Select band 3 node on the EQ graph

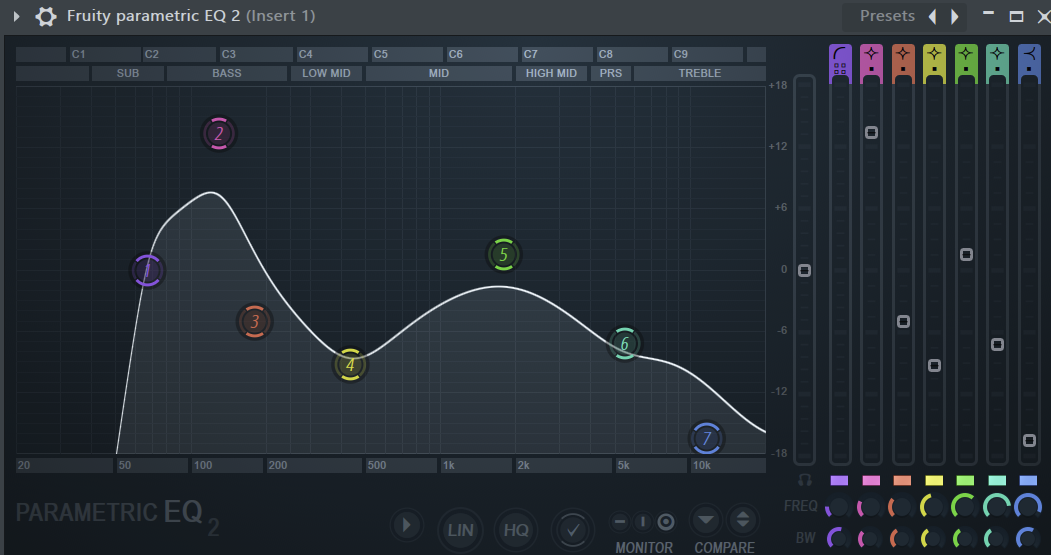tap(254, 322)
